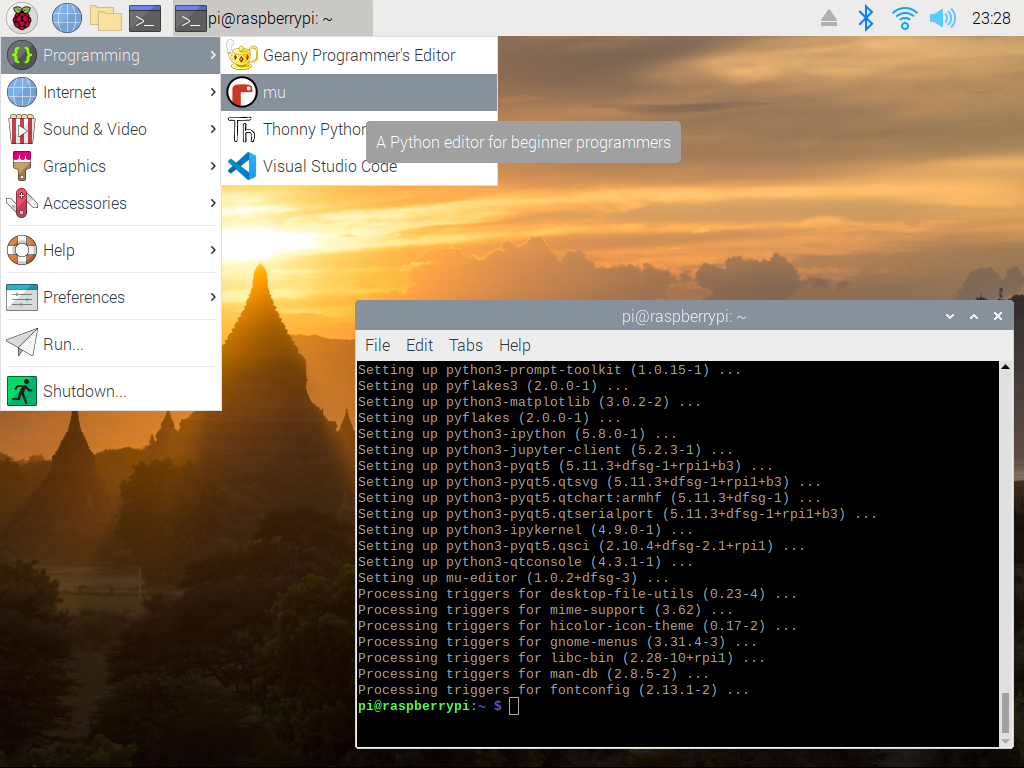1024x768 pixels.
Task: Open the Preferences menu category
Action: point(111,297)
